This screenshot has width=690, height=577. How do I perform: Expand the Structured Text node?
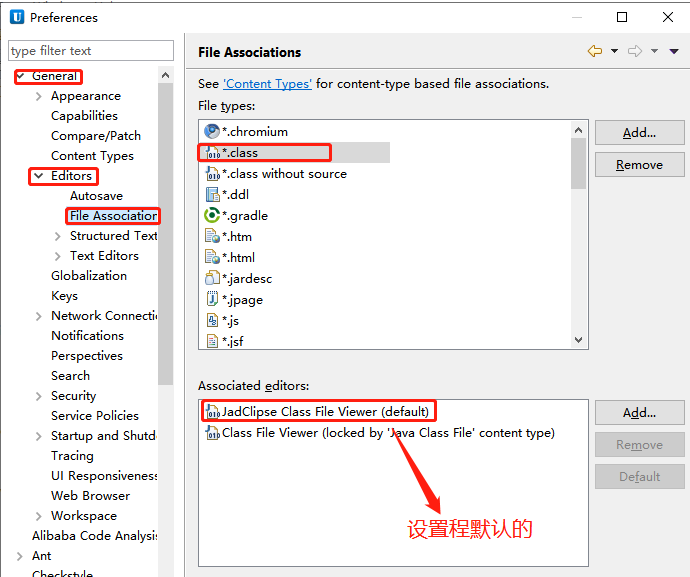click(x=58, y=236)
